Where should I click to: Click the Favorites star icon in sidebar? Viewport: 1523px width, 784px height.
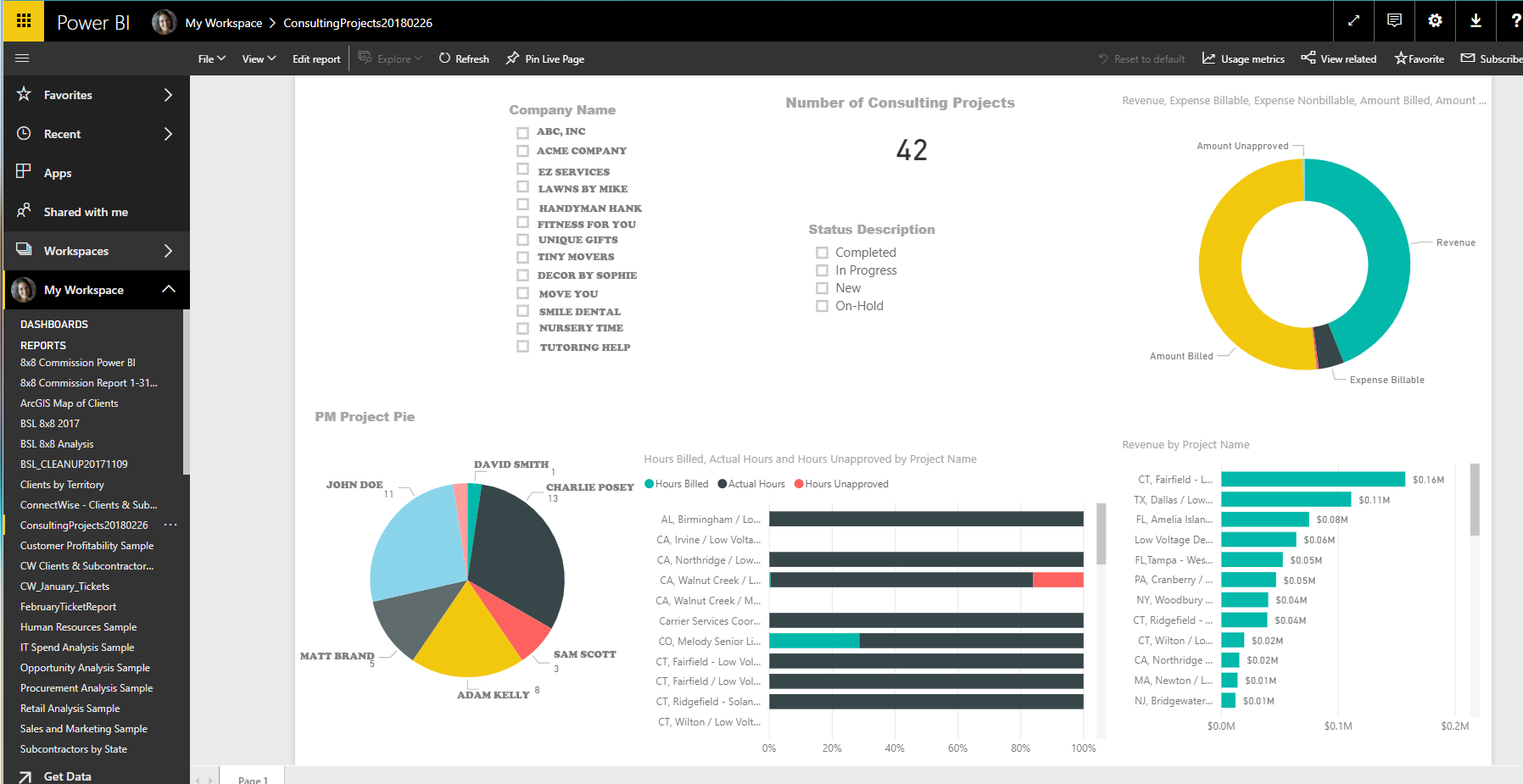coord(24,94)
